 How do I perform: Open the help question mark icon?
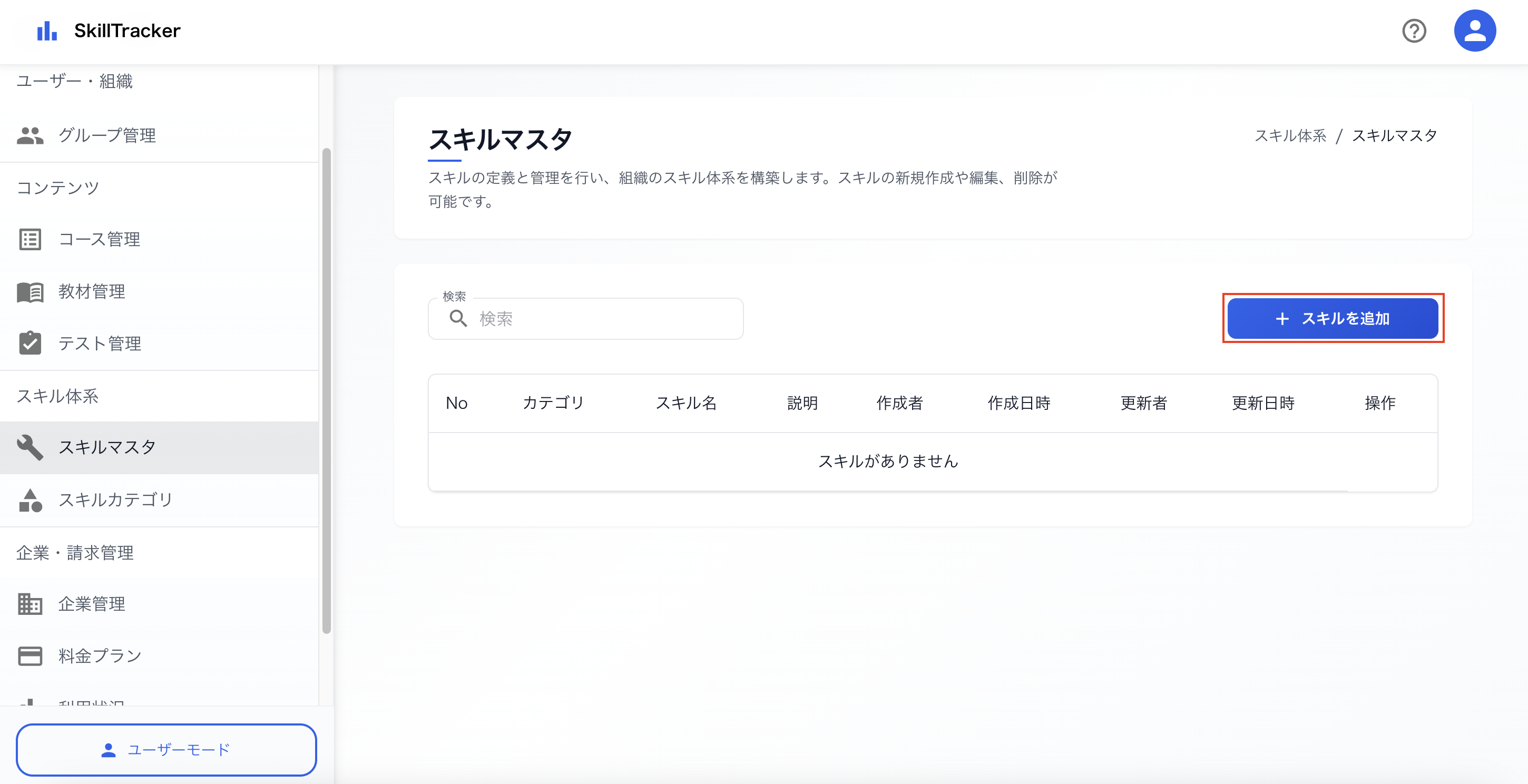(1414, 30)
